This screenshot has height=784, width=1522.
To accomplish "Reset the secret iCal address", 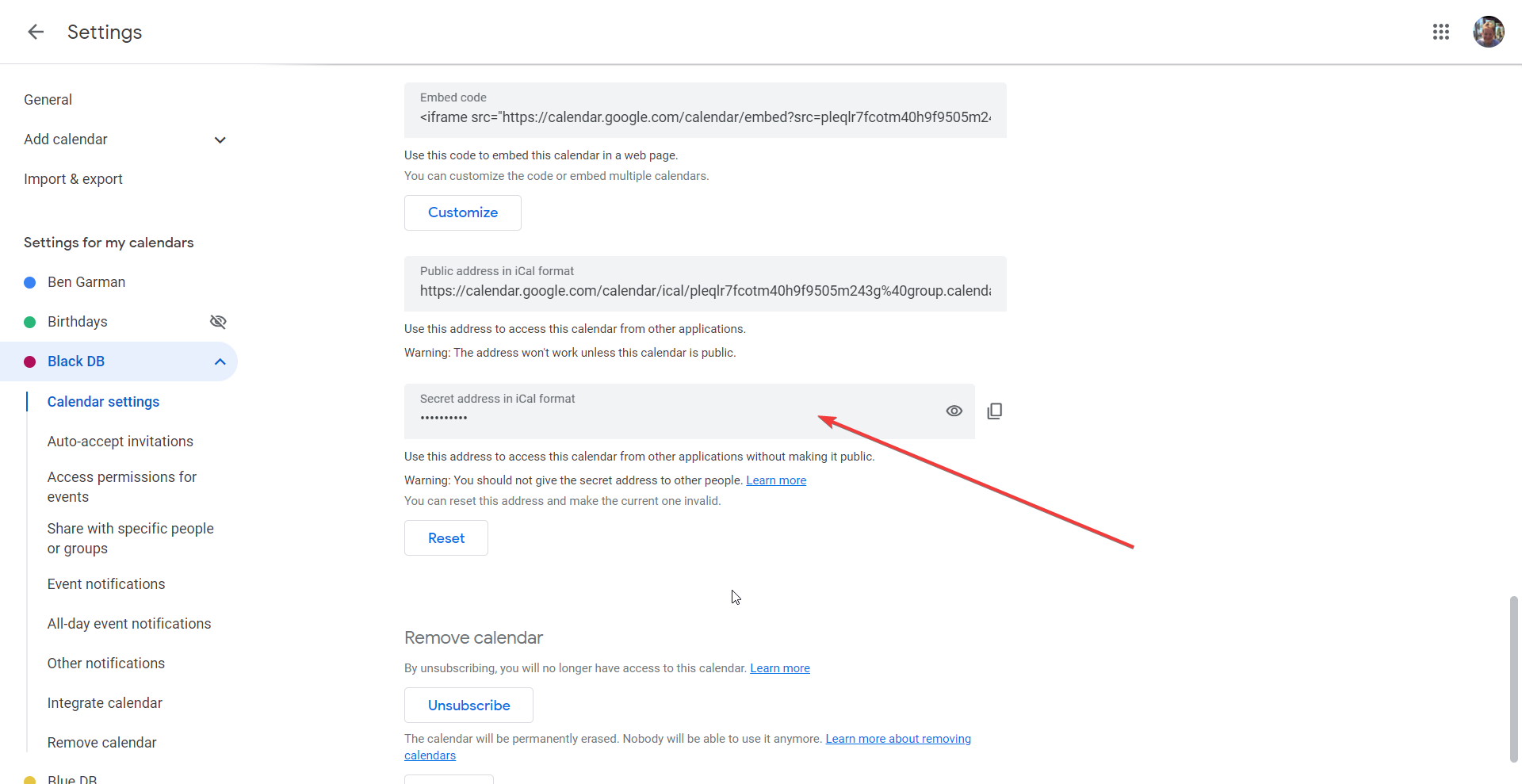I will coord(446,538).
